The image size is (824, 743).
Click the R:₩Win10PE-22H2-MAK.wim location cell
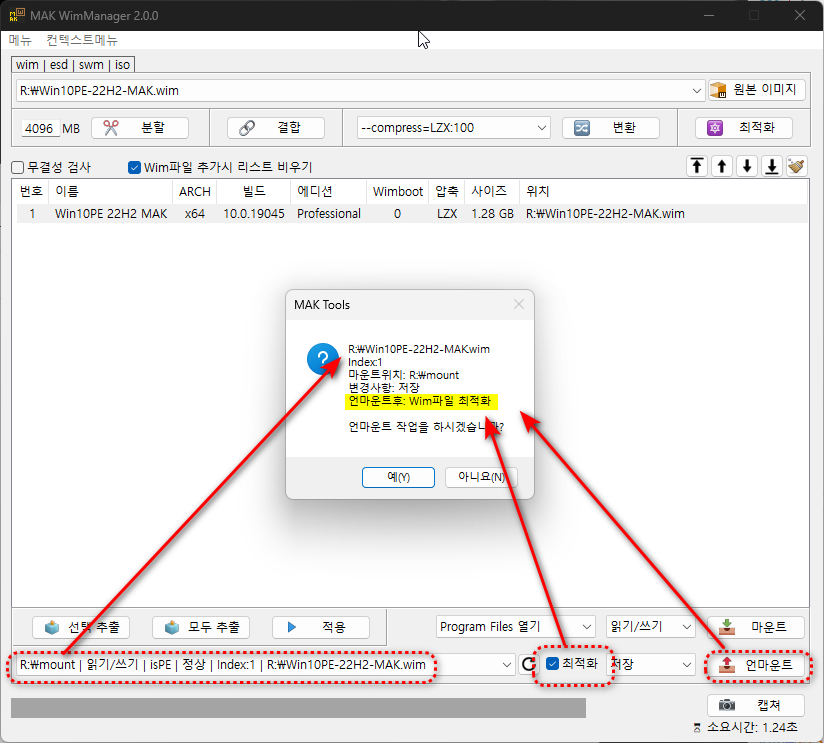tap(605, 214)
